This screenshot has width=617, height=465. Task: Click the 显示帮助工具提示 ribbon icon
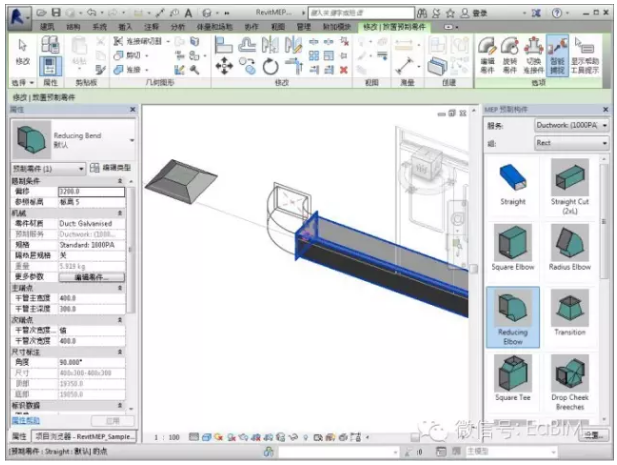click(585, 55)
